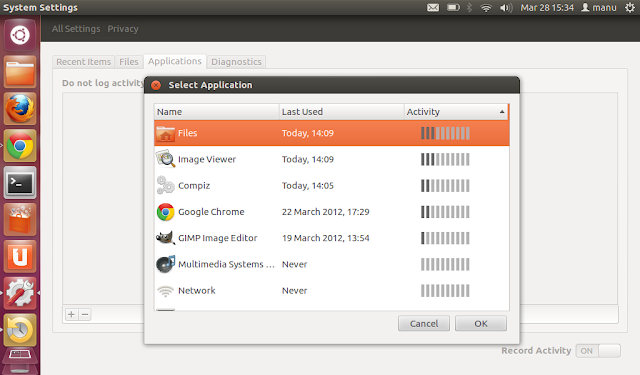The image size is (640, 375).
Task: Select GIMP Image Editor in the list
Action: pos(331,238)
